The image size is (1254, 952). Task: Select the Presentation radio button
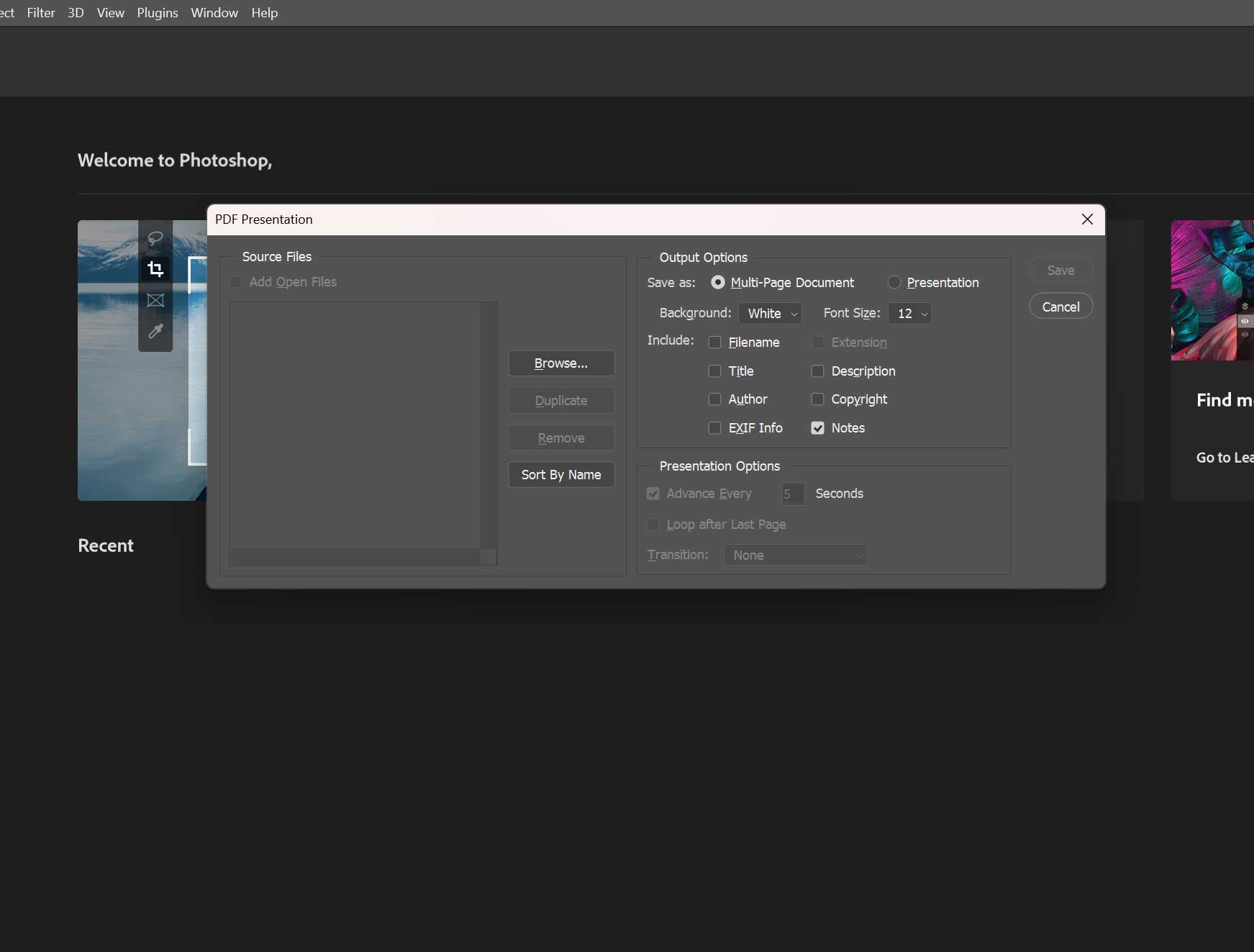(894, 282)
